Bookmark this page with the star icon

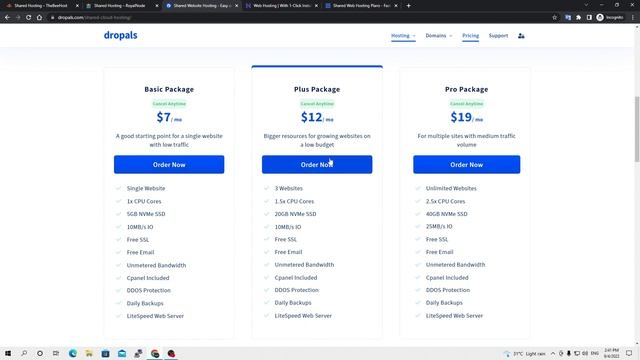pos(554,18)
